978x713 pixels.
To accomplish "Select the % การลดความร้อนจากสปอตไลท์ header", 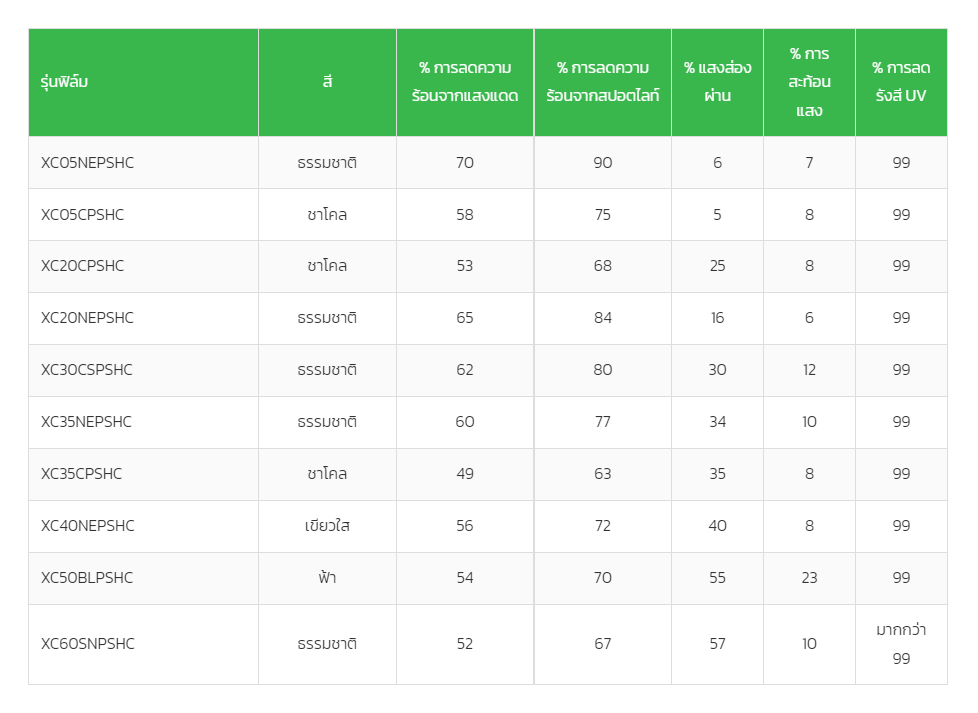I will pos(603,82).
